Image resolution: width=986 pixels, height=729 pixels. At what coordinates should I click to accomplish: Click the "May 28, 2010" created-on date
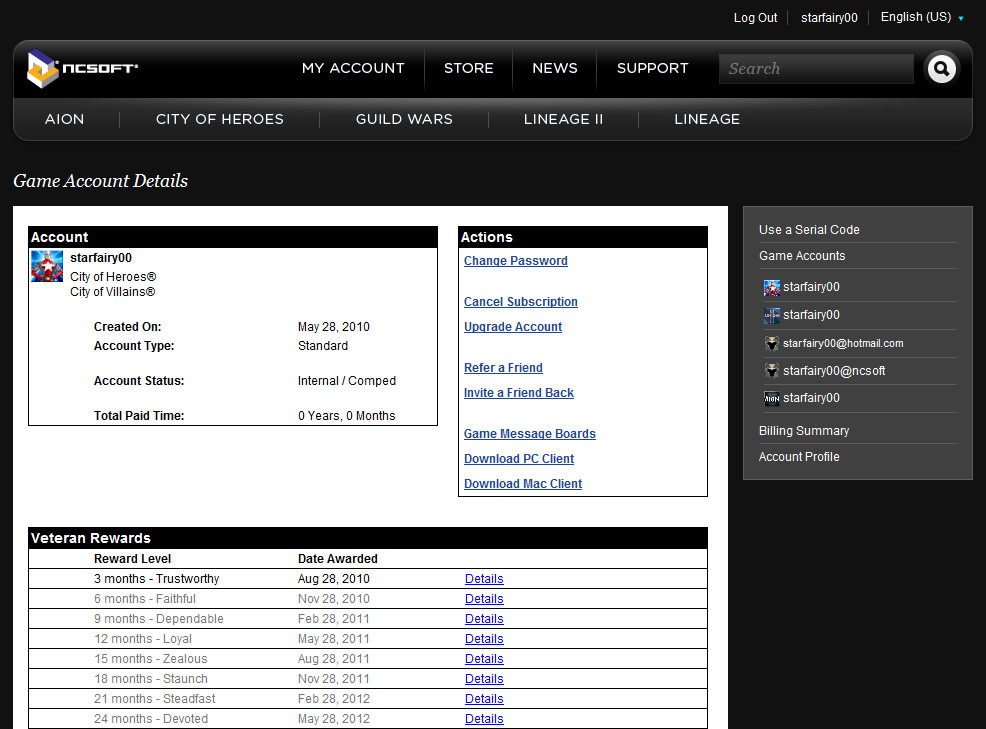(x=334, y=327)
